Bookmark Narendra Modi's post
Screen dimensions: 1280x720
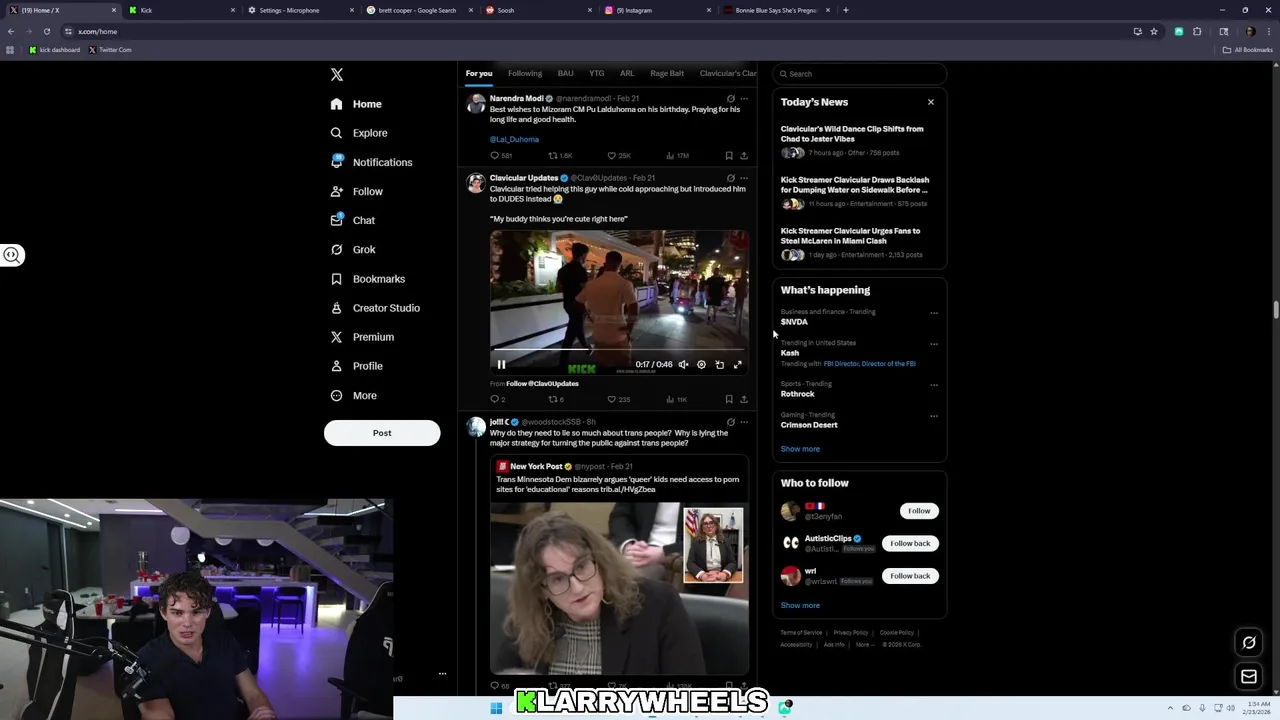click(x=729, y=156)
